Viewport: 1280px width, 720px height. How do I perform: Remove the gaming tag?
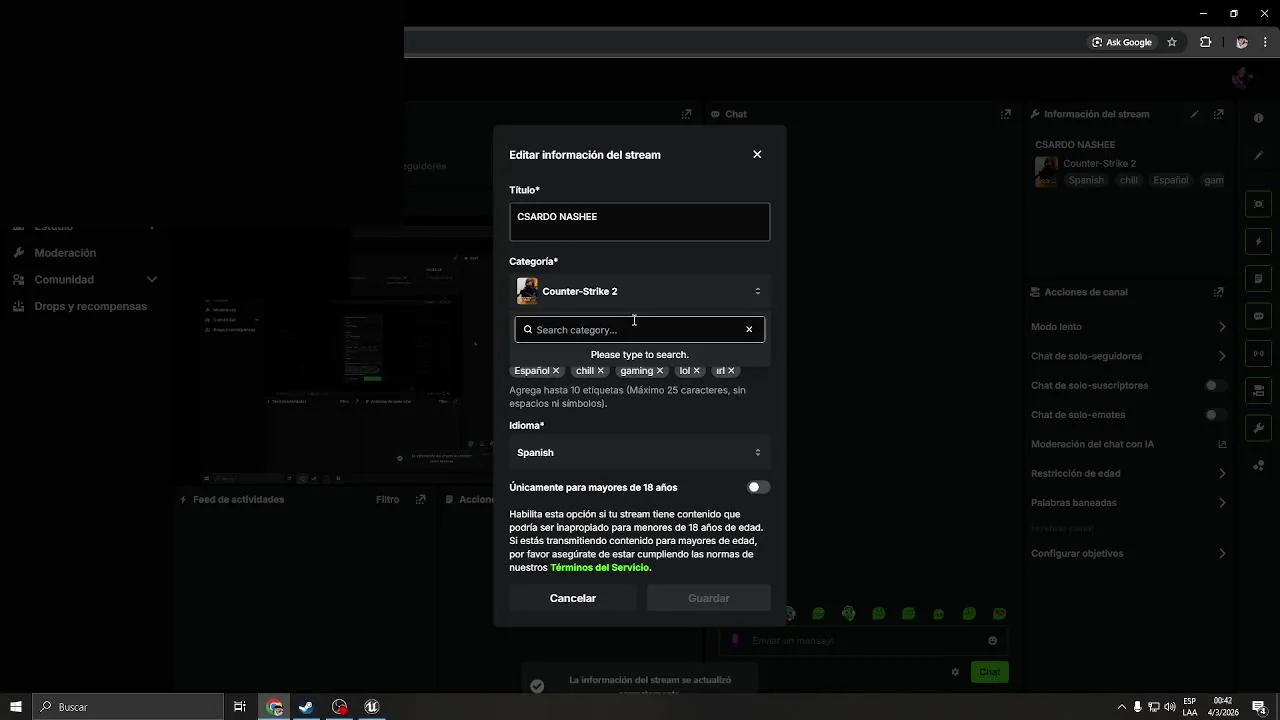click(x=659, y=371)
